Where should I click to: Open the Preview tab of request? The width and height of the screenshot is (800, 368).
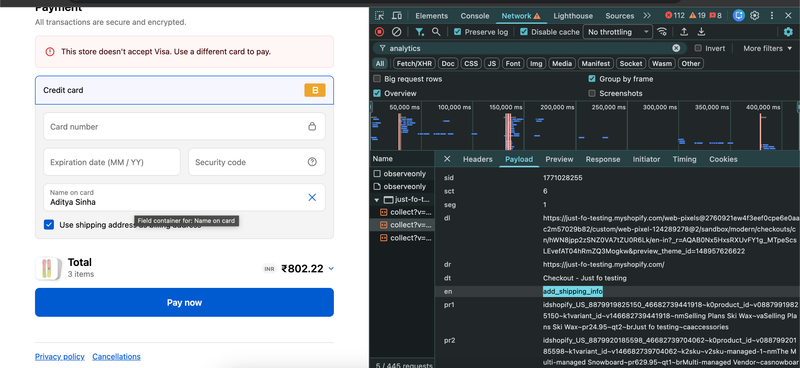559,159
